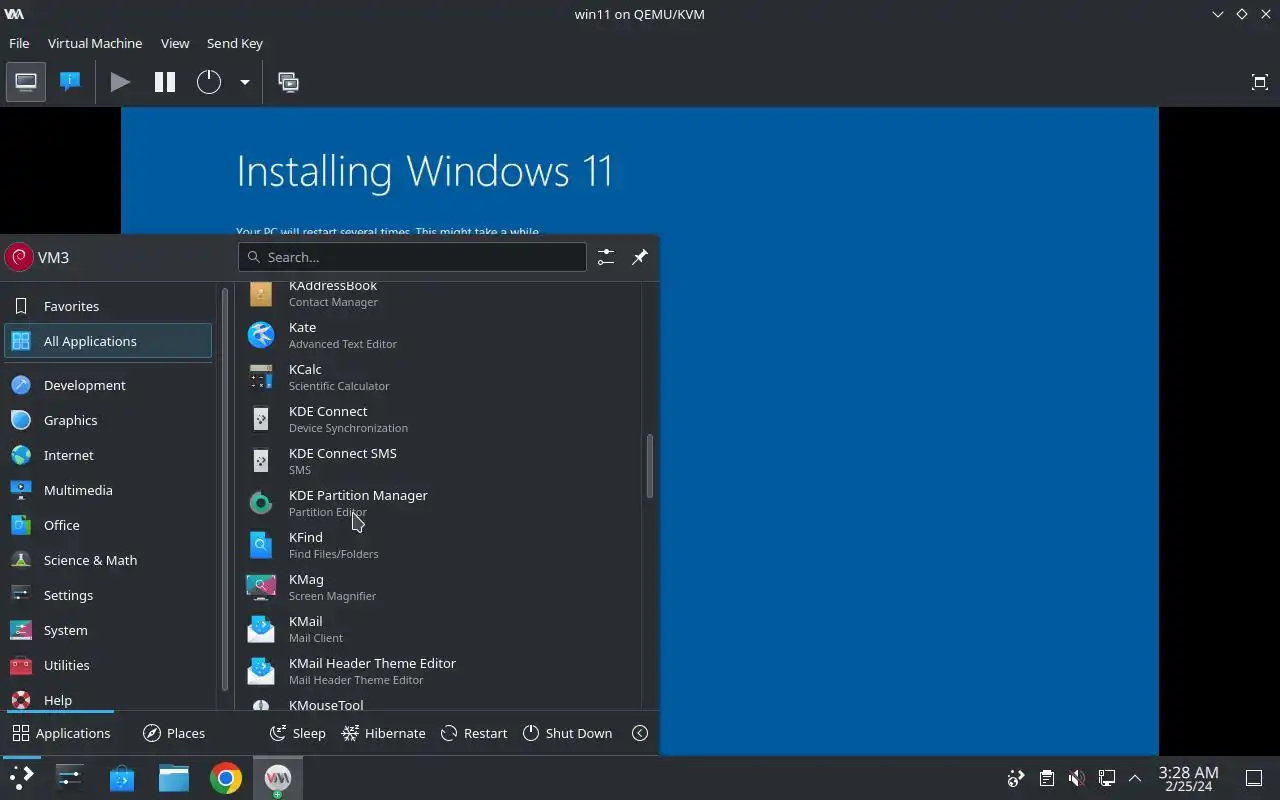Screen dimensions: 1280x800
Task: Launch KAddressBook contact manager
Action: pos(438,297)
